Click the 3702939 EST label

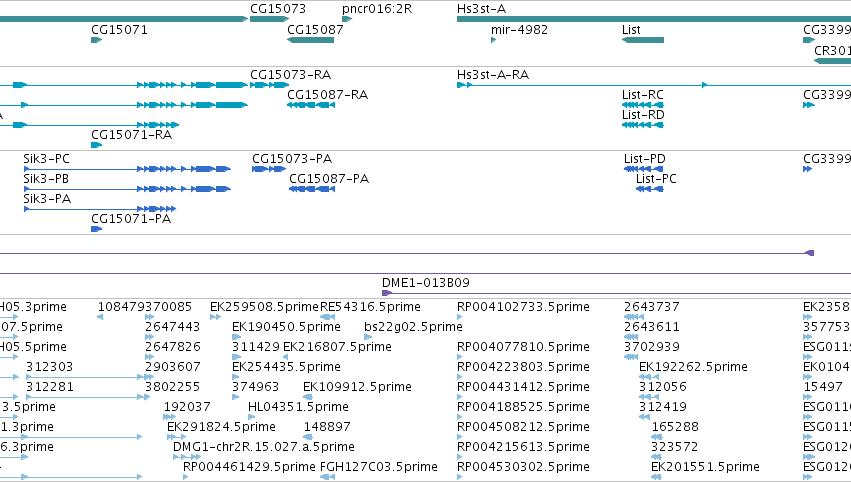651,347
